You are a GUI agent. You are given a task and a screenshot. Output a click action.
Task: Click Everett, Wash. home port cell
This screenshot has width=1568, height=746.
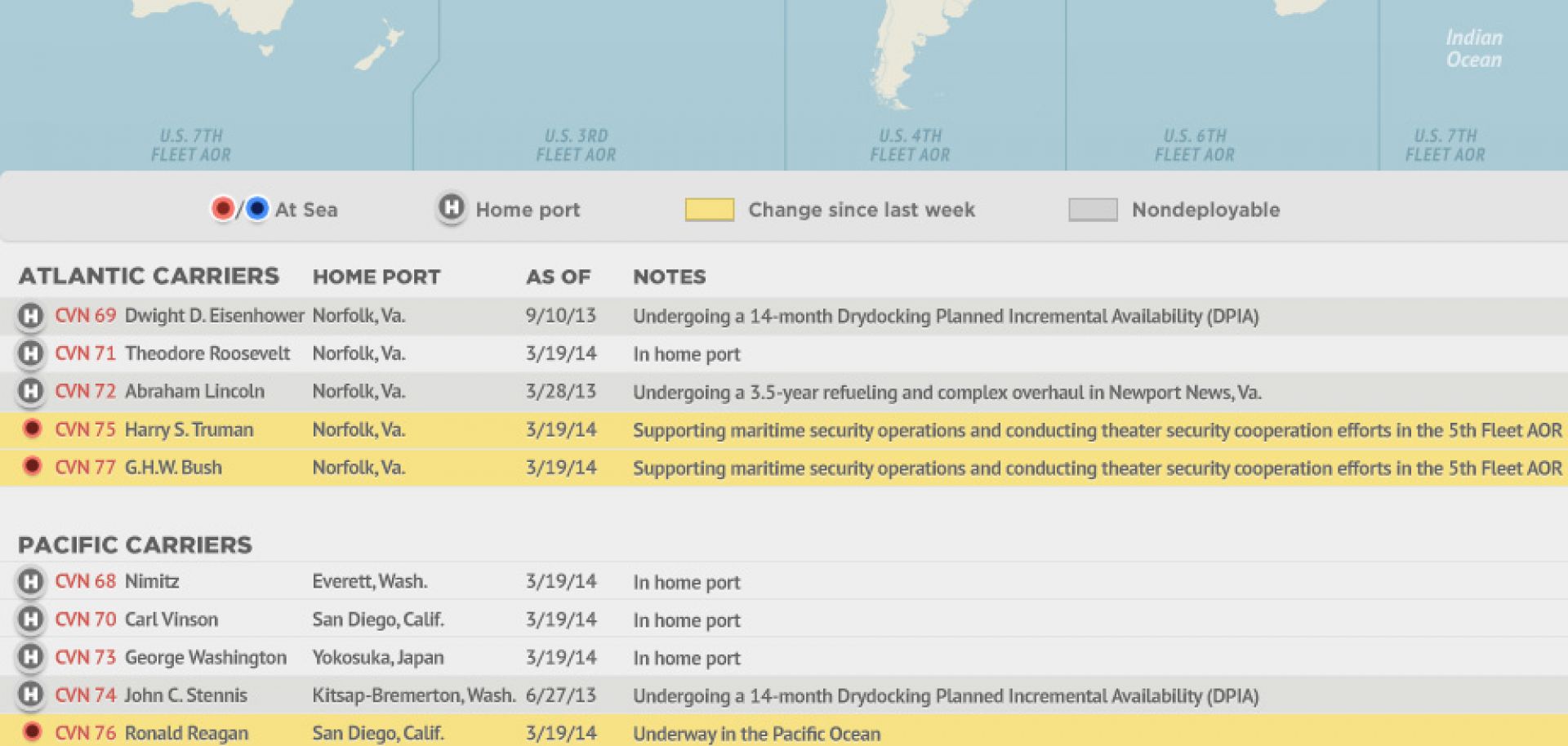click(x=370, y=581)
